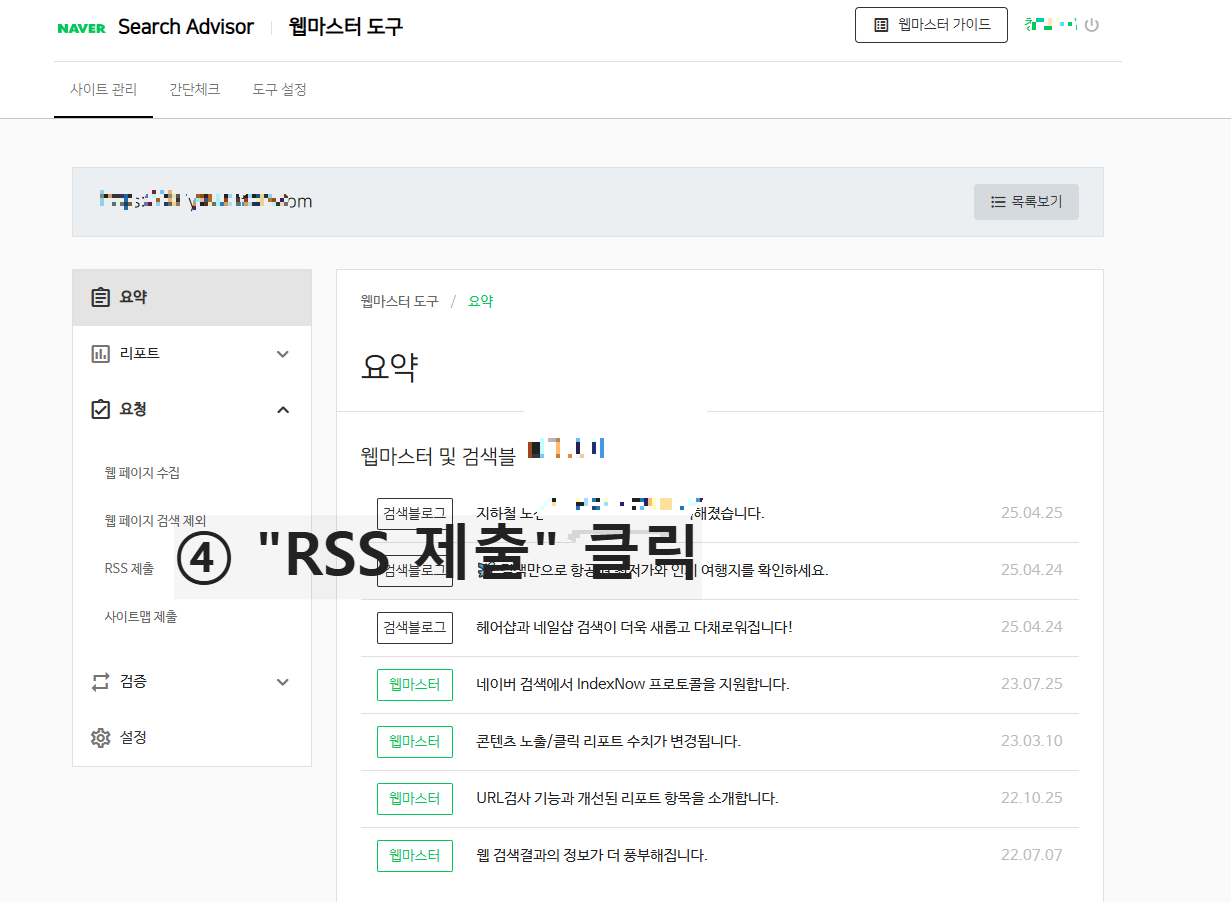
Task: Click the 요청 checklist icon
Action: click(x=100, y=410)
